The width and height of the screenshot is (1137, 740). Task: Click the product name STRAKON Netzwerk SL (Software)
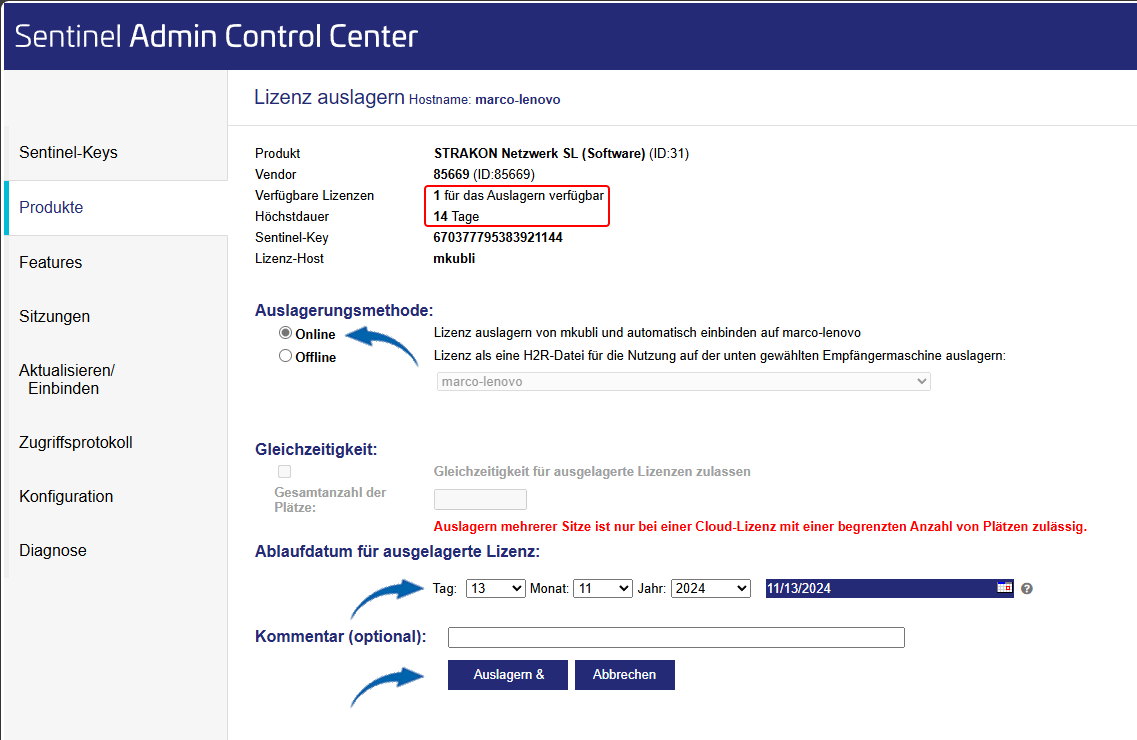click(x=539, y=154)
